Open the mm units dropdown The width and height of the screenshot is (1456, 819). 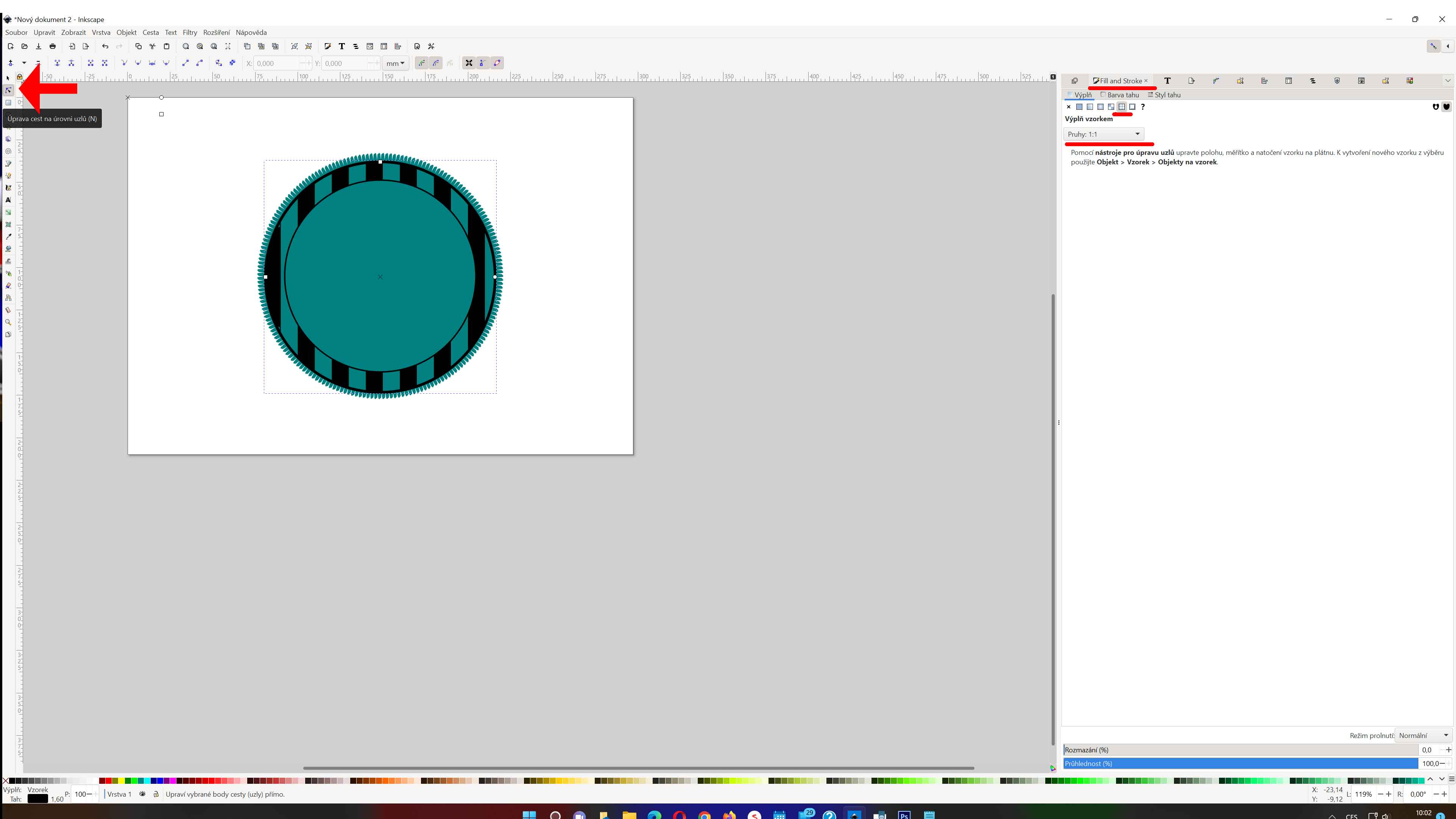[395, 63]
